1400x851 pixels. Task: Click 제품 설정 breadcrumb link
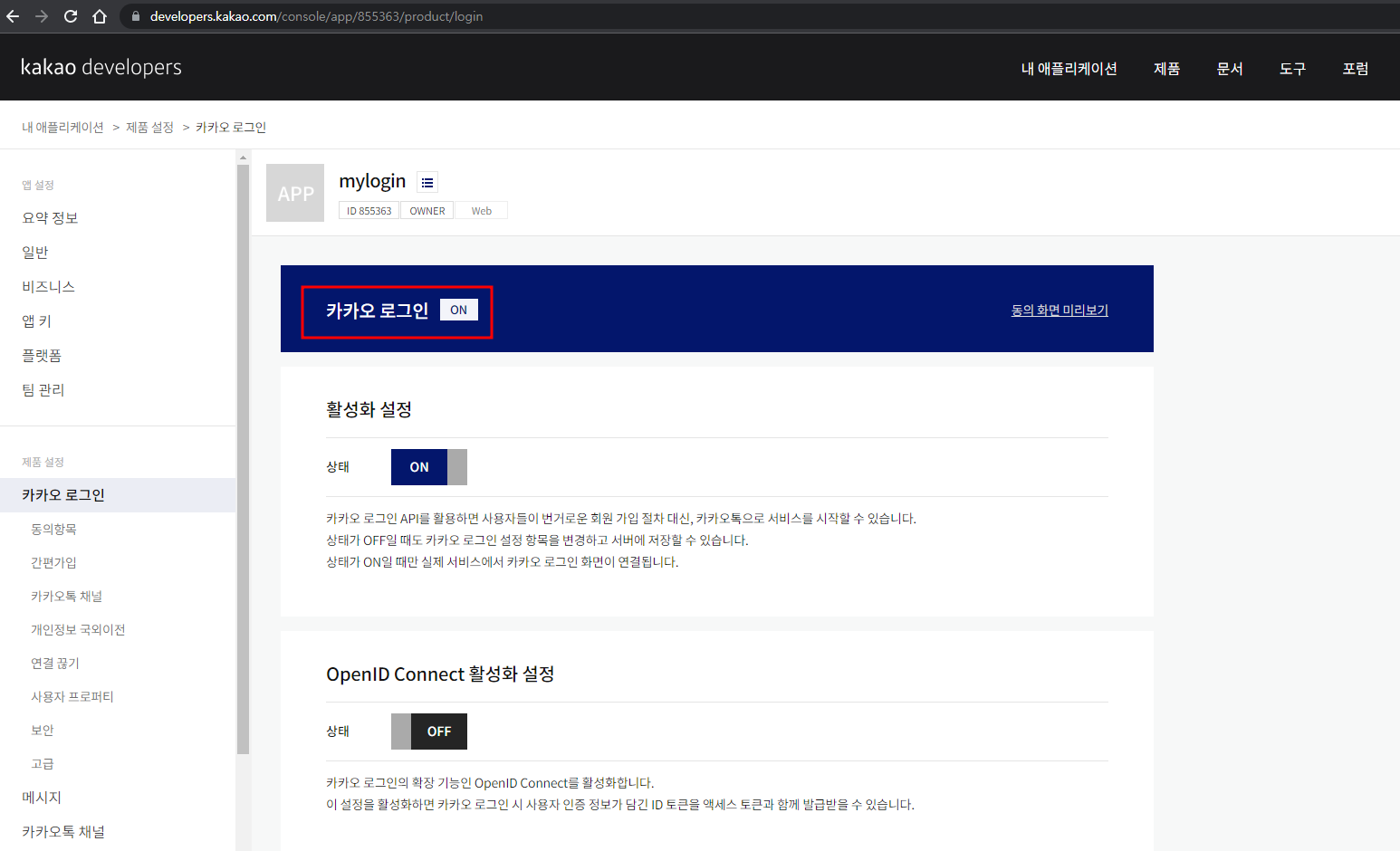[x=149, y=128]
